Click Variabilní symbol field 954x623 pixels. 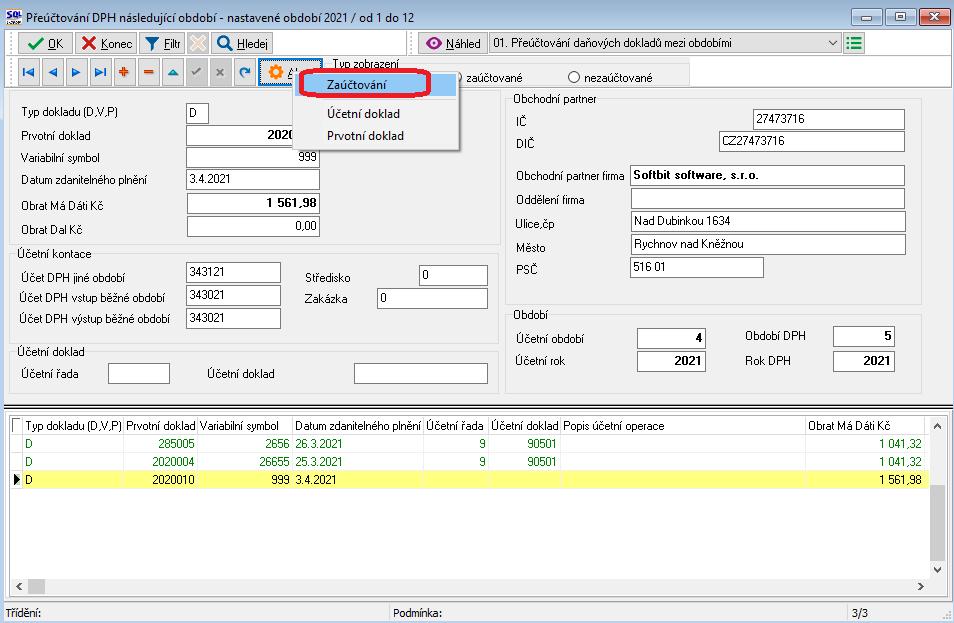click(x=252, y=157)
